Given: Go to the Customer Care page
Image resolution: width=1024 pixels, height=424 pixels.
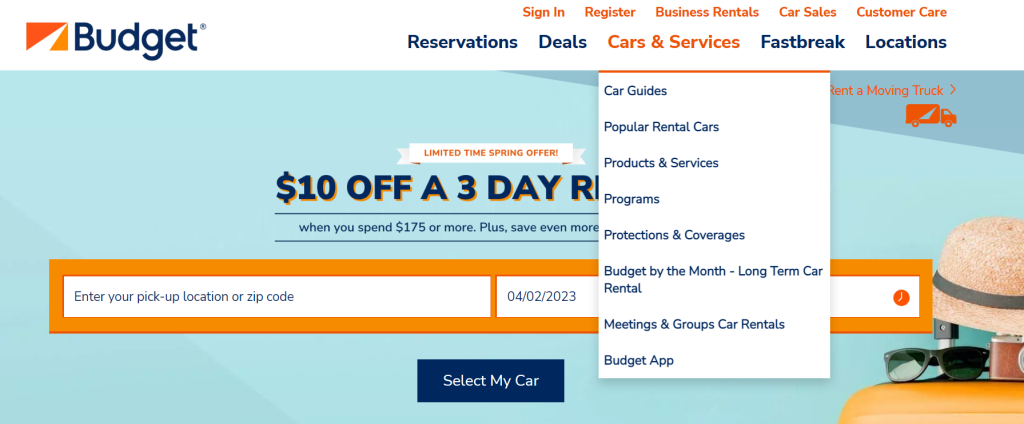Looking at the screenshot, I should pyautogui.click(x=901, y=12).
